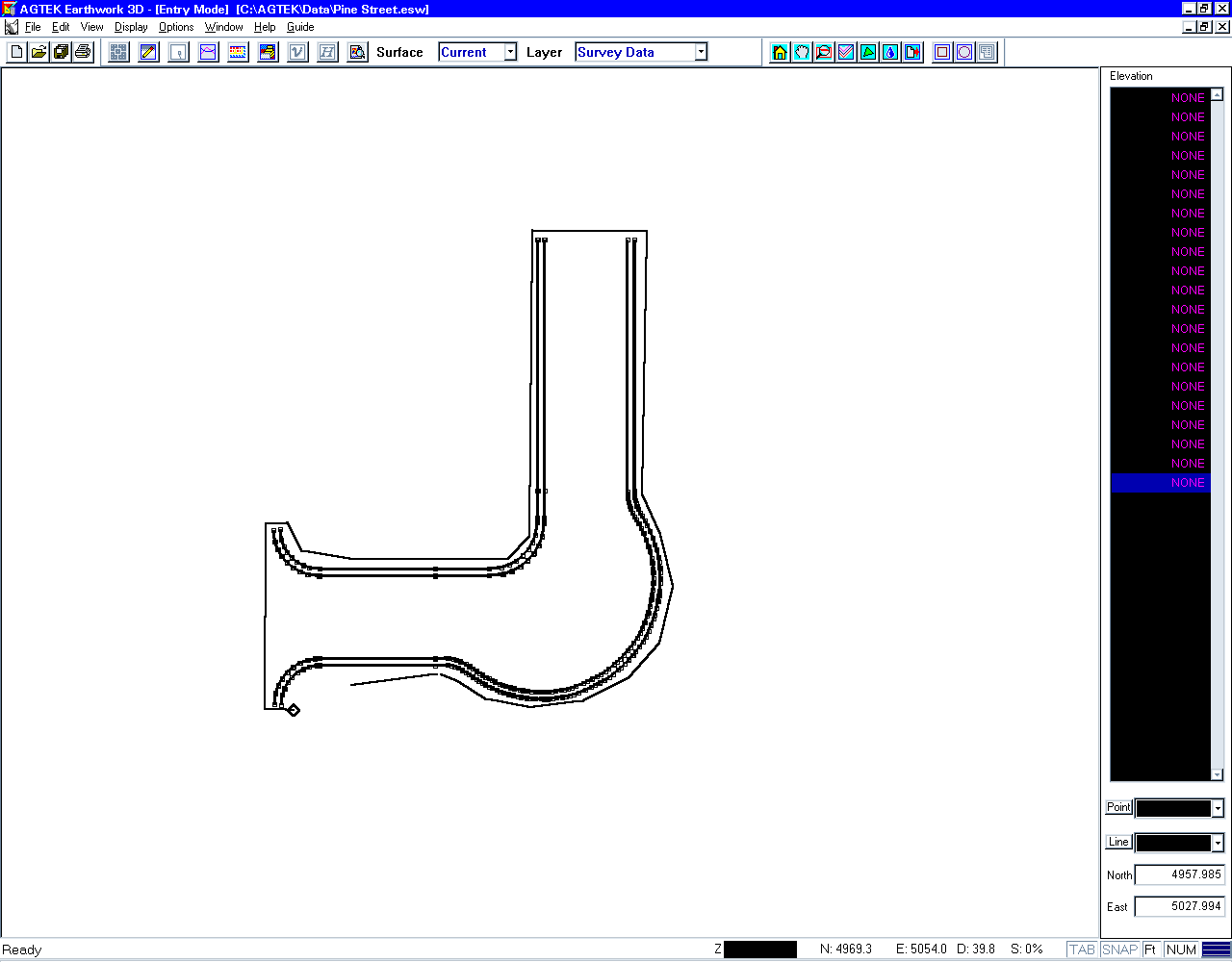Image resolution: width=1232 pixels, height=962 pixels.
Task: Open the Display menu
Action: click(x=131, y=27)
